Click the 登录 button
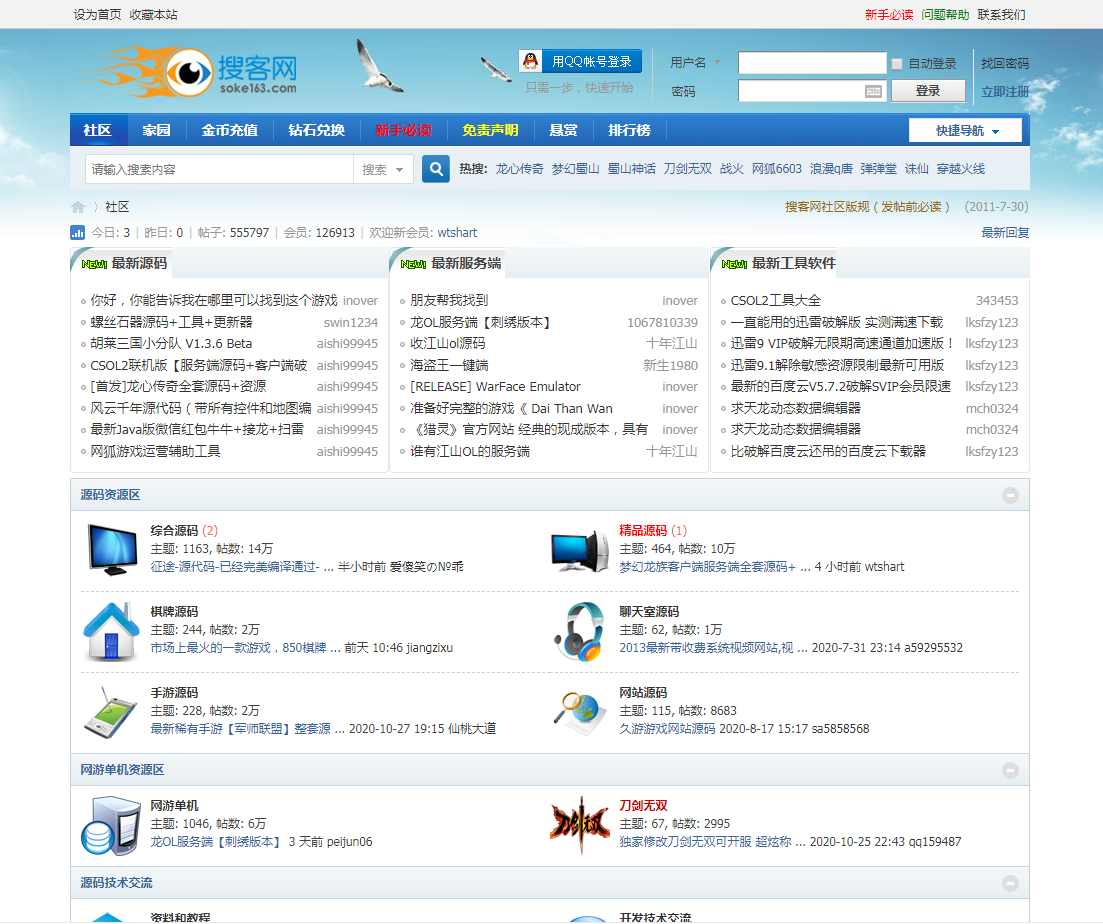The height and width of the screenshot is (924, 1103). [x=927, y=91]
